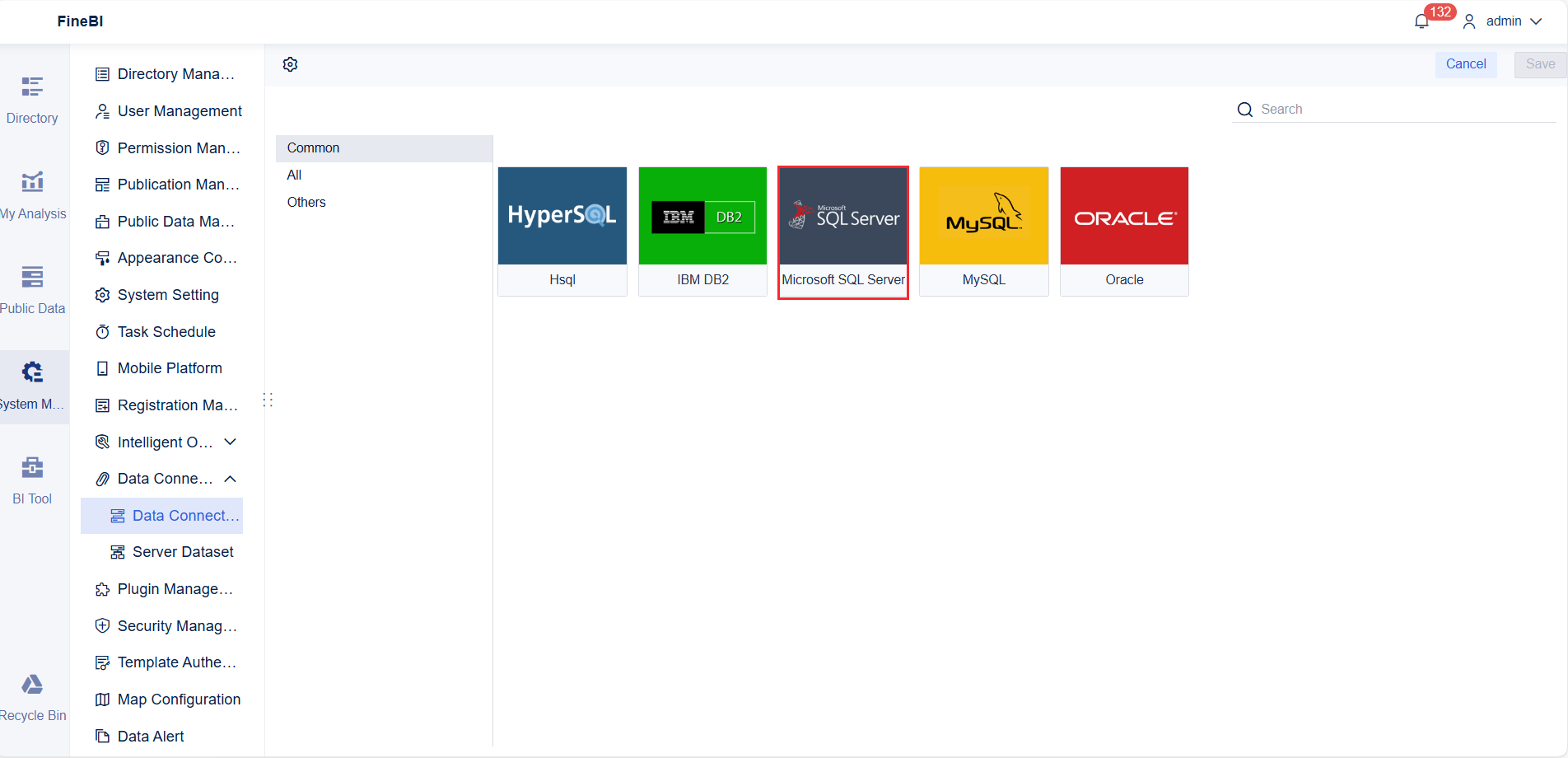This screenshot has height=758, width=1568.
Task: Click the FineBI logo text
Action: pyautogui.click(x=80, y=21)
